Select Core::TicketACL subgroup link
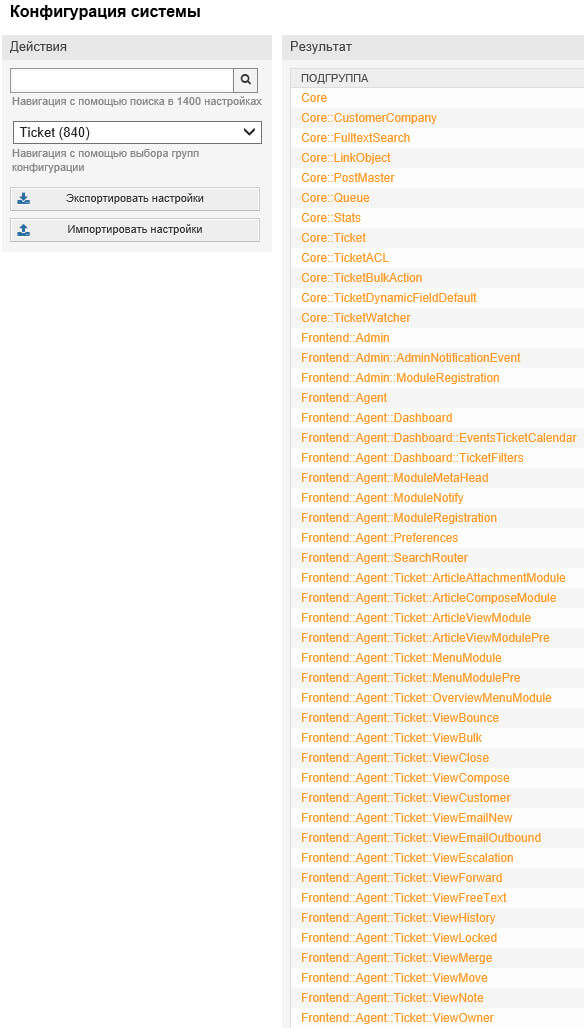Viewport: 584px width, 1028px height. (x=345, y=258)
